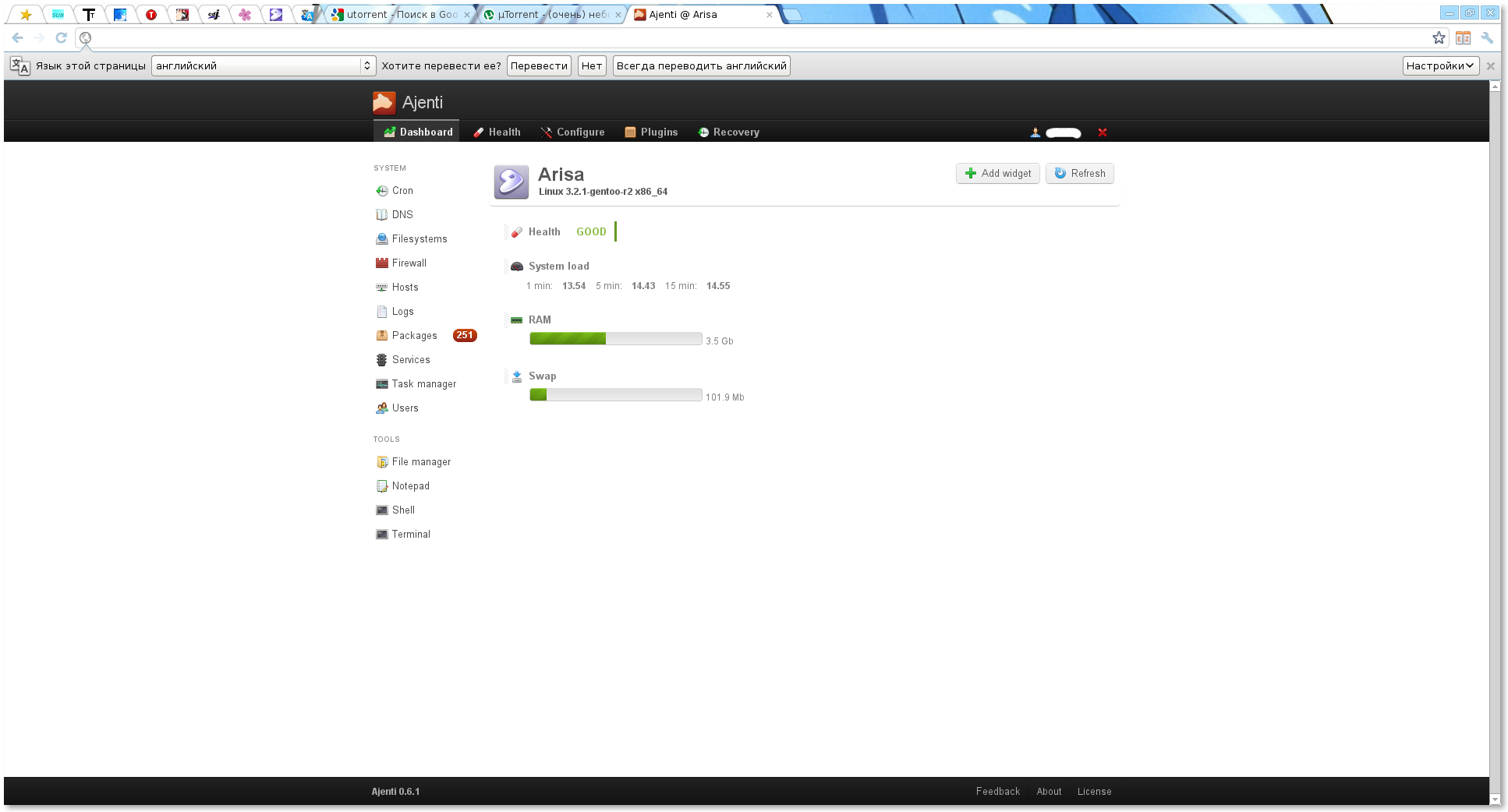Click the Notepad icon under Tools

pos(382,486)
